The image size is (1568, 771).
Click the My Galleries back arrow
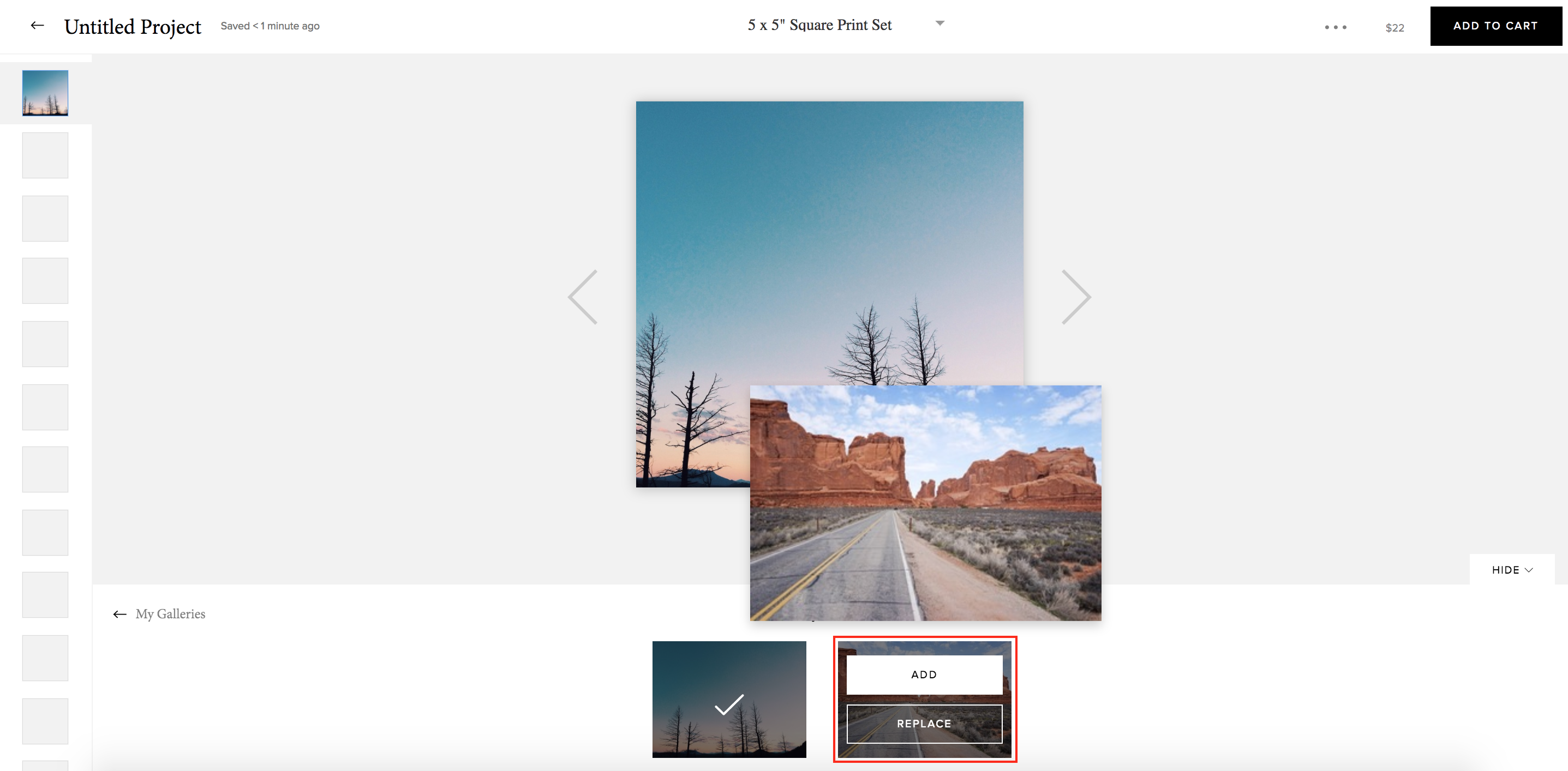pyautogui.click(x=119, y=614)
